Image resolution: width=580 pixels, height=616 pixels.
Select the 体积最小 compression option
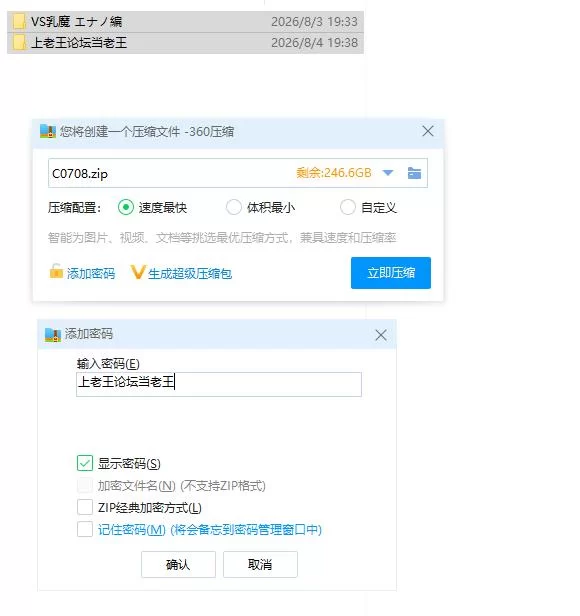(x=233, y=207)
